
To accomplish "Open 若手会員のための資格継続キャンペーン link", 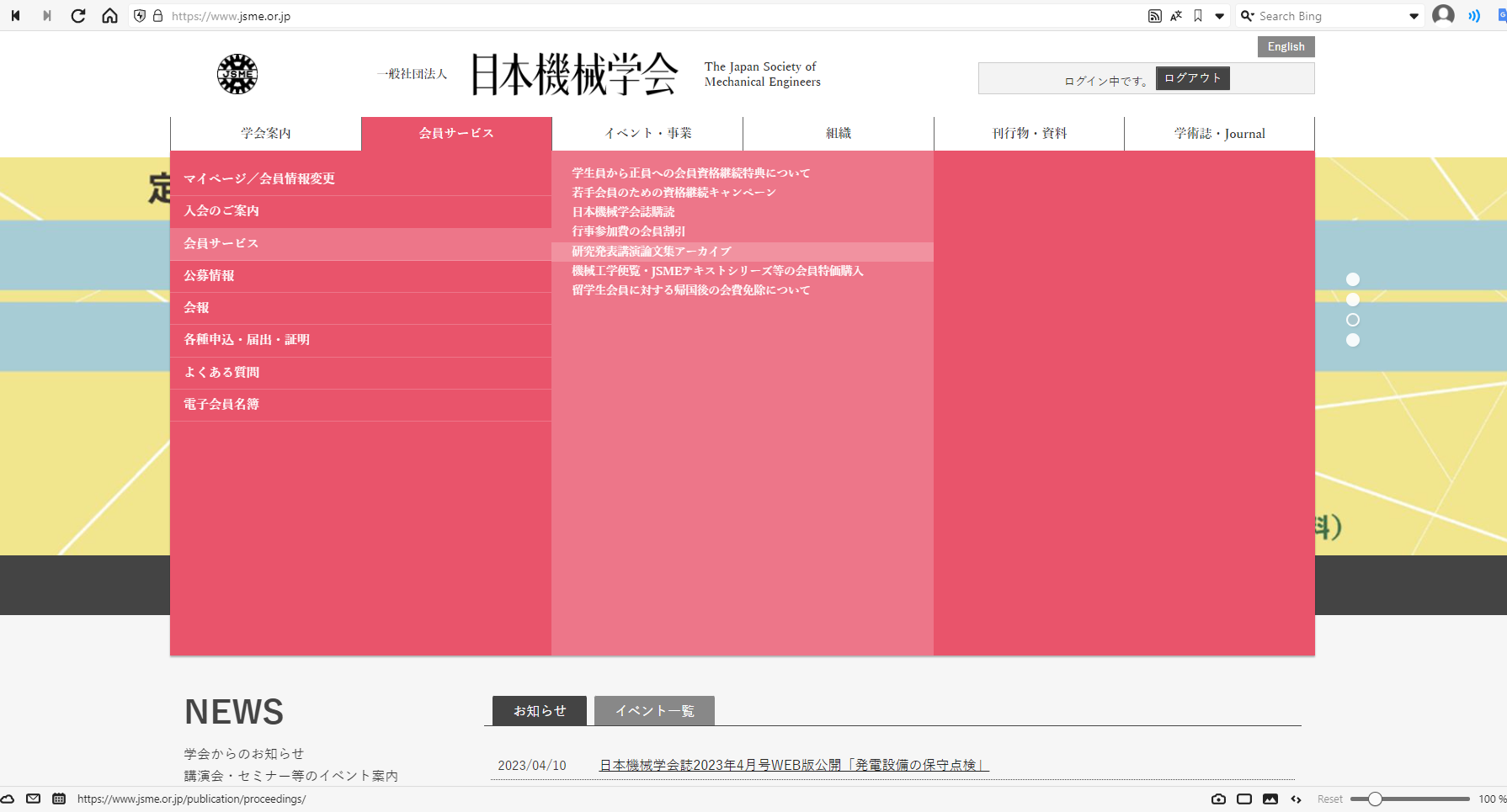I will [x=674, y=193].
